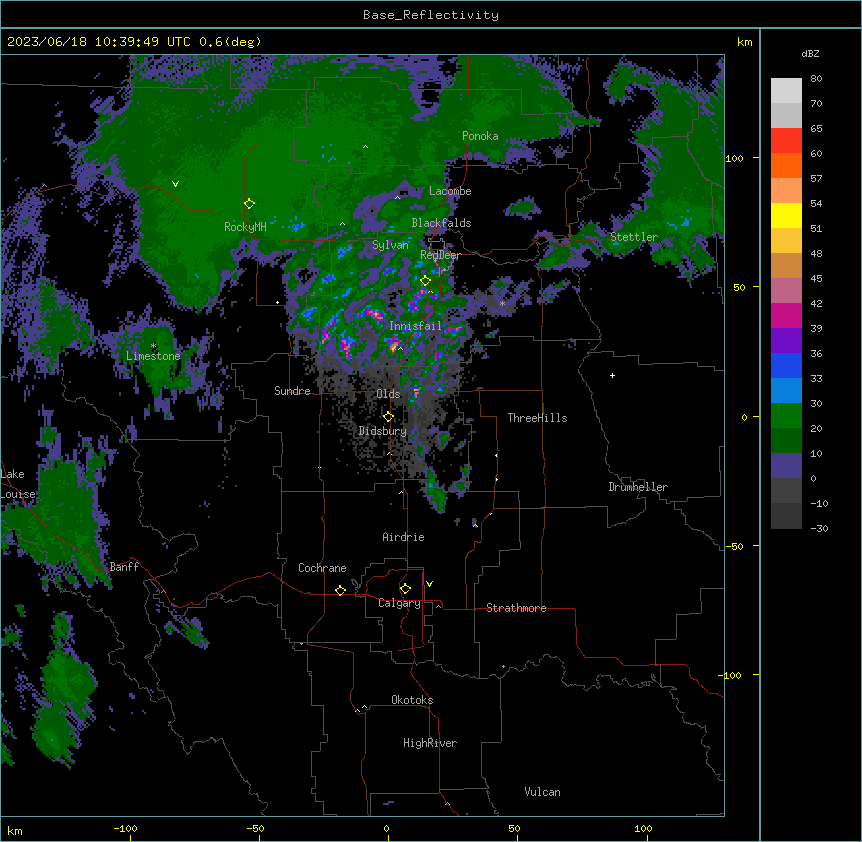
Task: Select the purple 36-39 dBZ legend swatch
Action: [x=786, y=341]
